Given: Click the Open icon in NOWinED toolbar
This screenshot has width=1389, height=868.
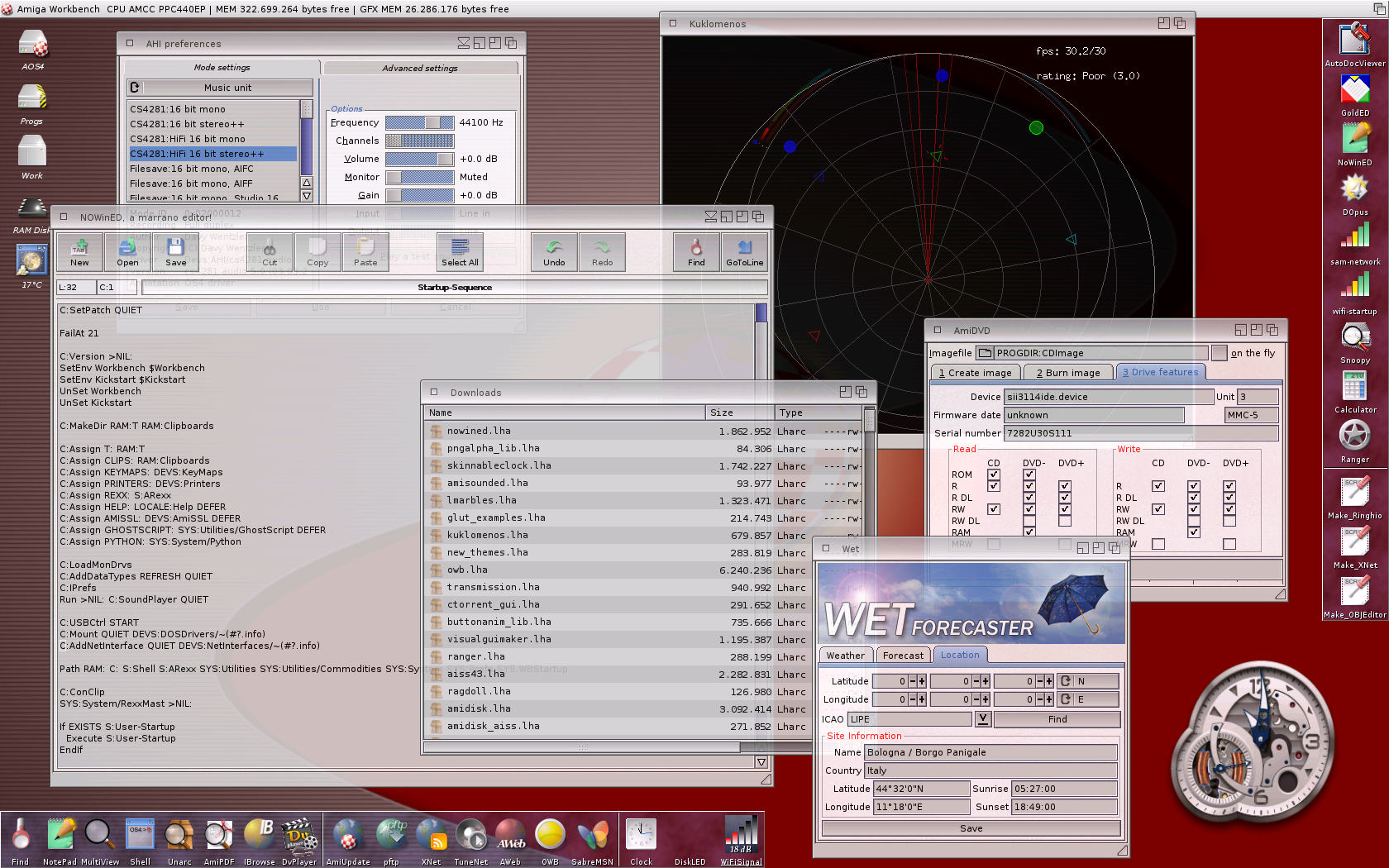Looking at the screenshot, I should 127,251.
